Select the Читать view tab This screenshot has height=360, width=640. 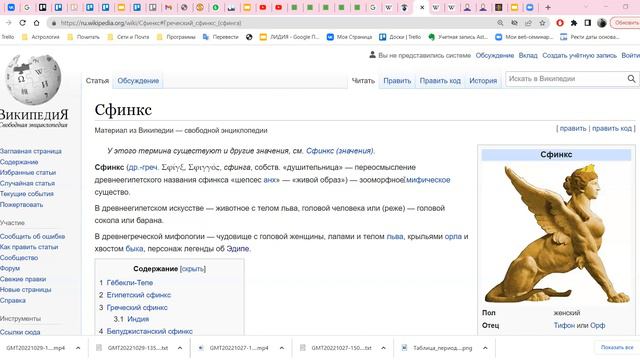pyautogui.click(x=363, y=81)
